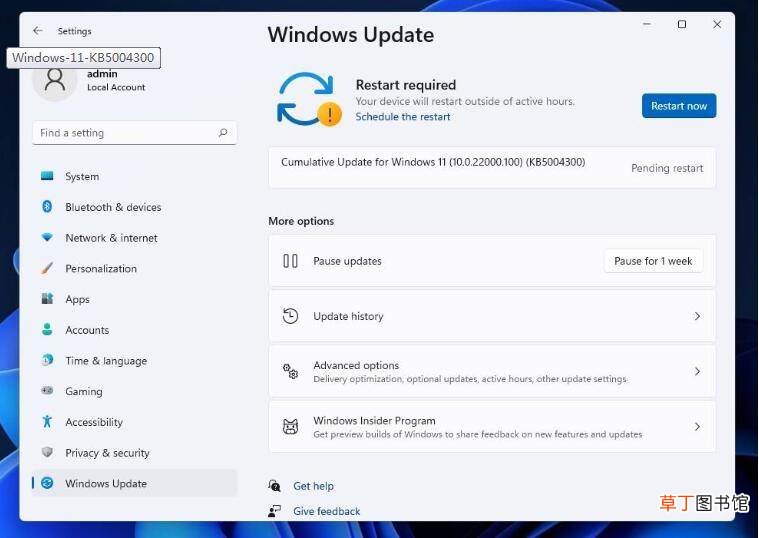Select Accounts in sidebar
Screen dimensions: 759x538
click(x=135, y=330)
